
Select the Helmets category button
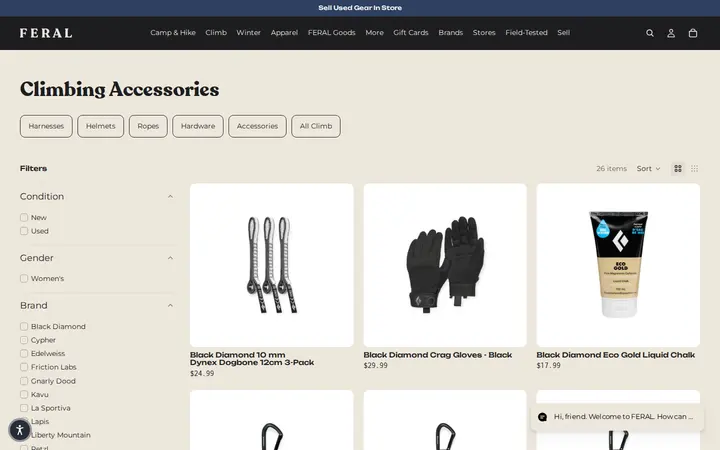(x=101, y=126)
